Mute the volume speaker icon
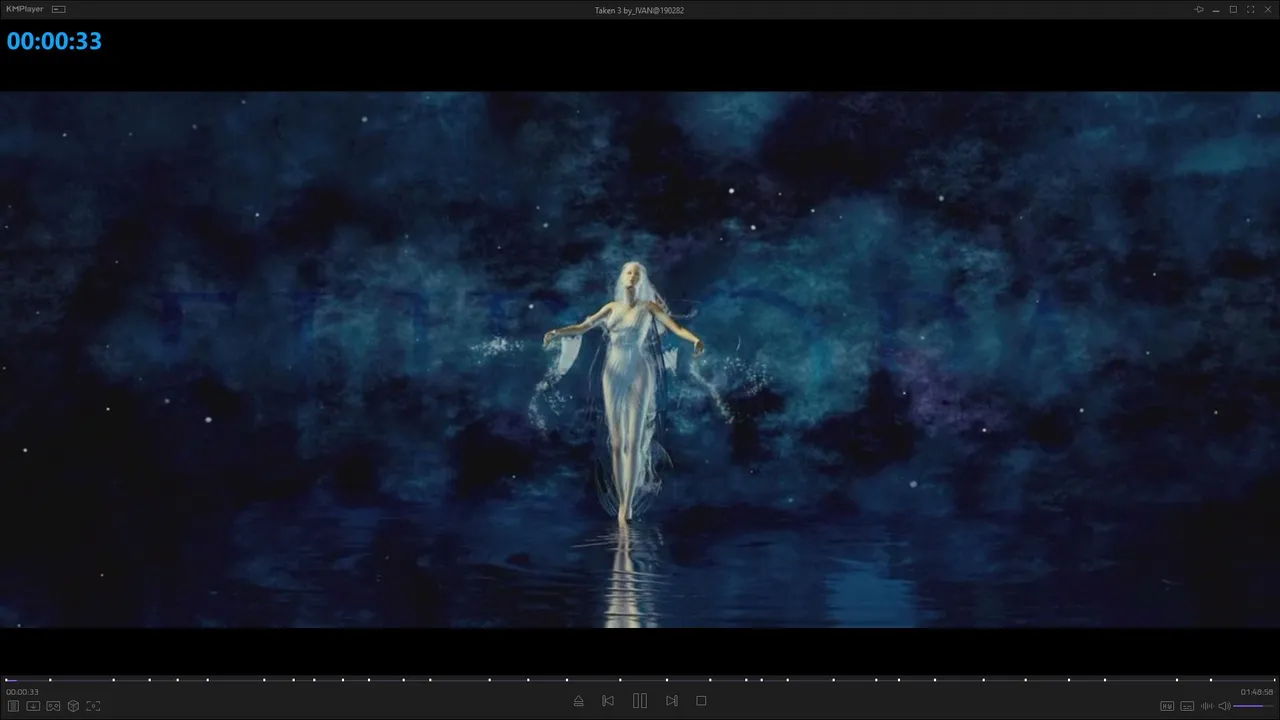The width and height of the screenshot is (1280, 720). [x=1224, y=706]
